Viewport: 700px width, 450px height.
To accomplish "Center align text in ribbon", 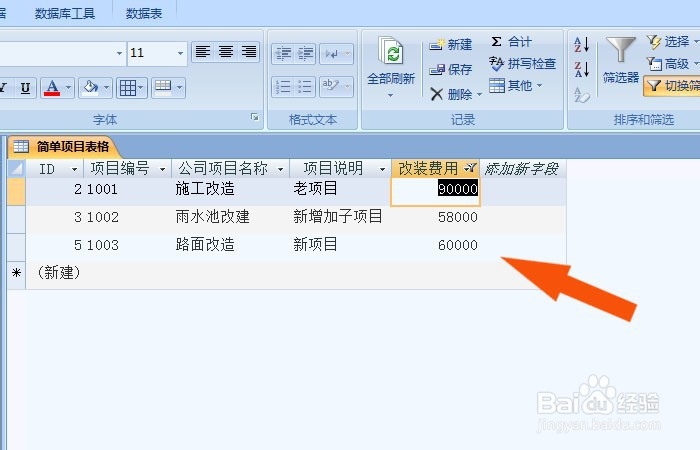I will pos(226,52).
